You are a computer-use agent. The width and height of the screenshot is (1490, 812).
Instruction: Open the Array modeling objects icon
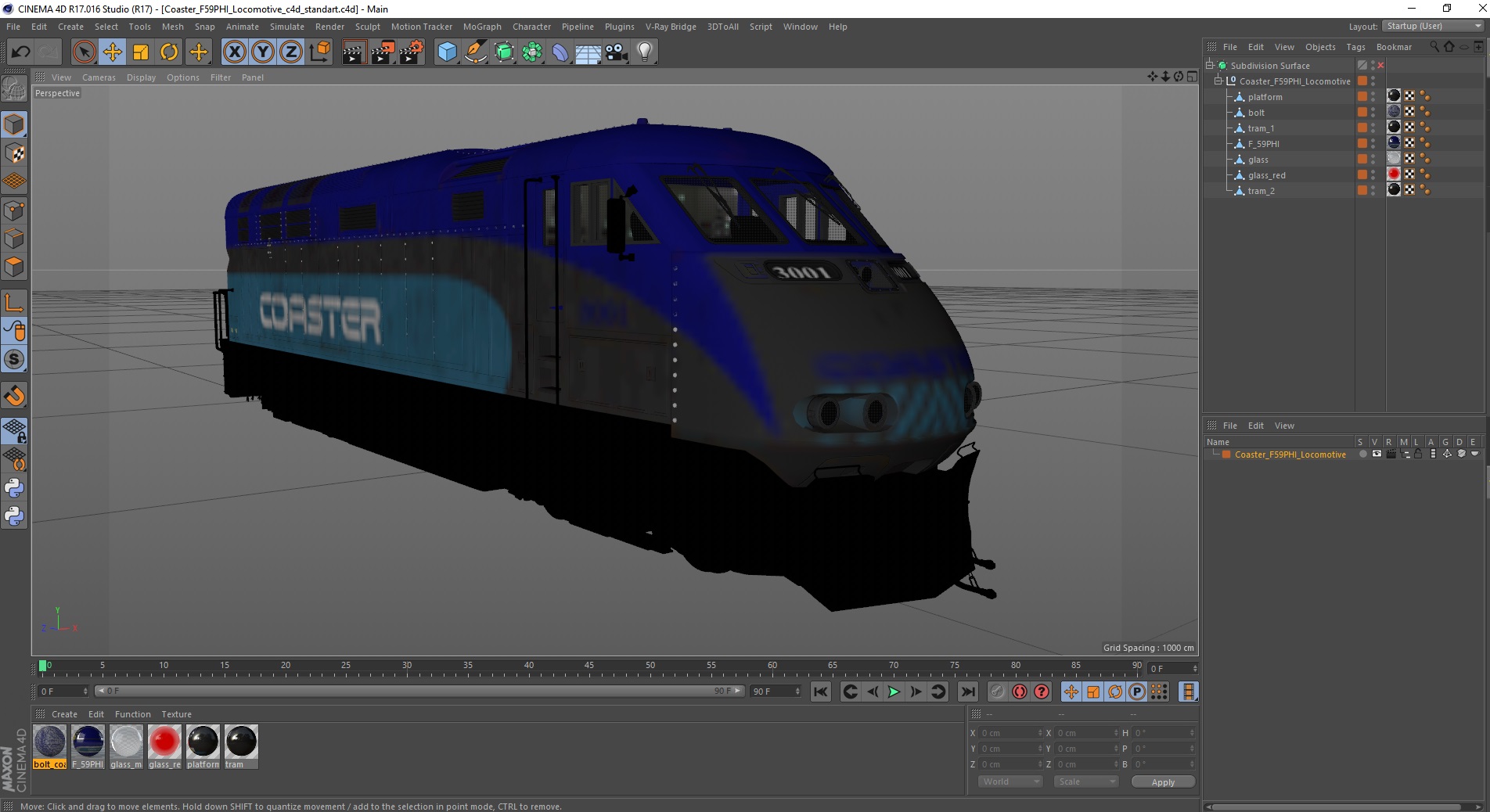pyautogui.click(x=532, y=52)
